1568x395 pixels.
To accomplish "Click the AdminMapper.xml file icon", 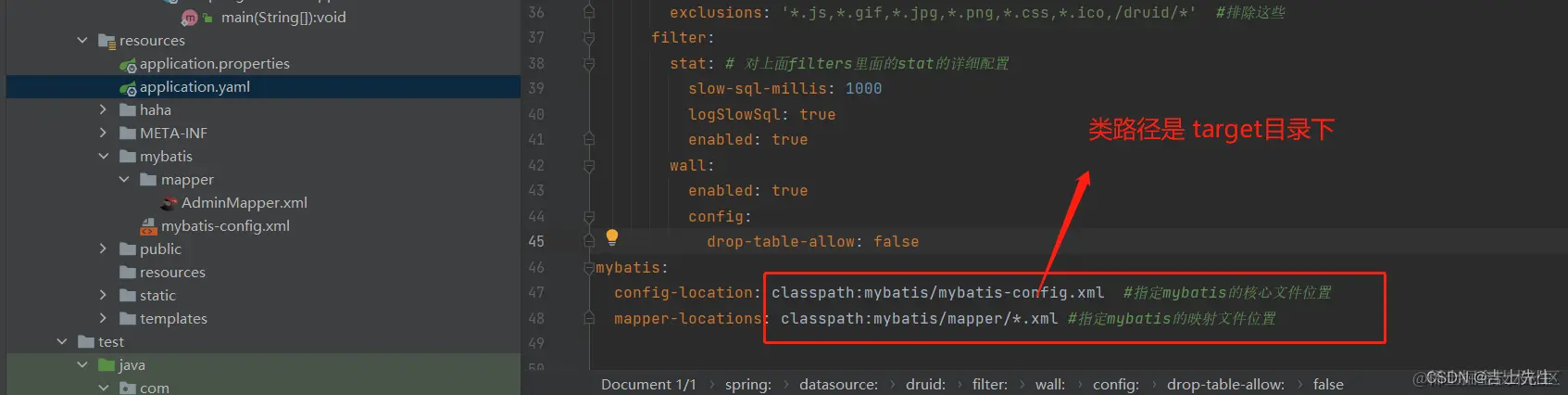I will click(x=169, y=203).
